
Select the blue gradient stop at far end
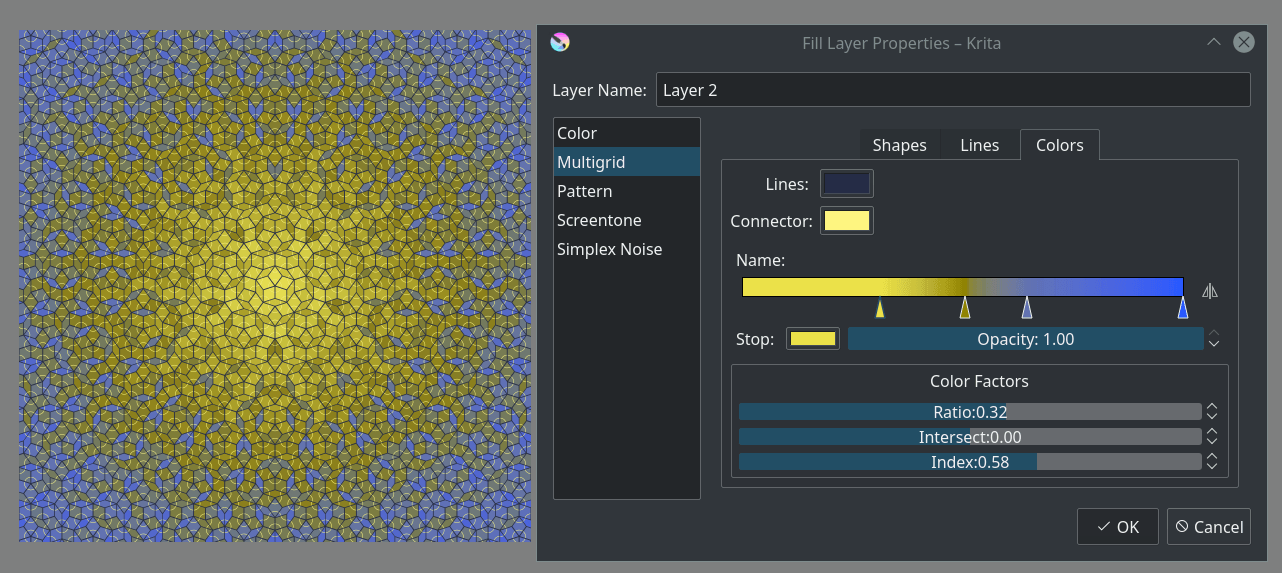pyautogui.click(x=1183, y=308)
